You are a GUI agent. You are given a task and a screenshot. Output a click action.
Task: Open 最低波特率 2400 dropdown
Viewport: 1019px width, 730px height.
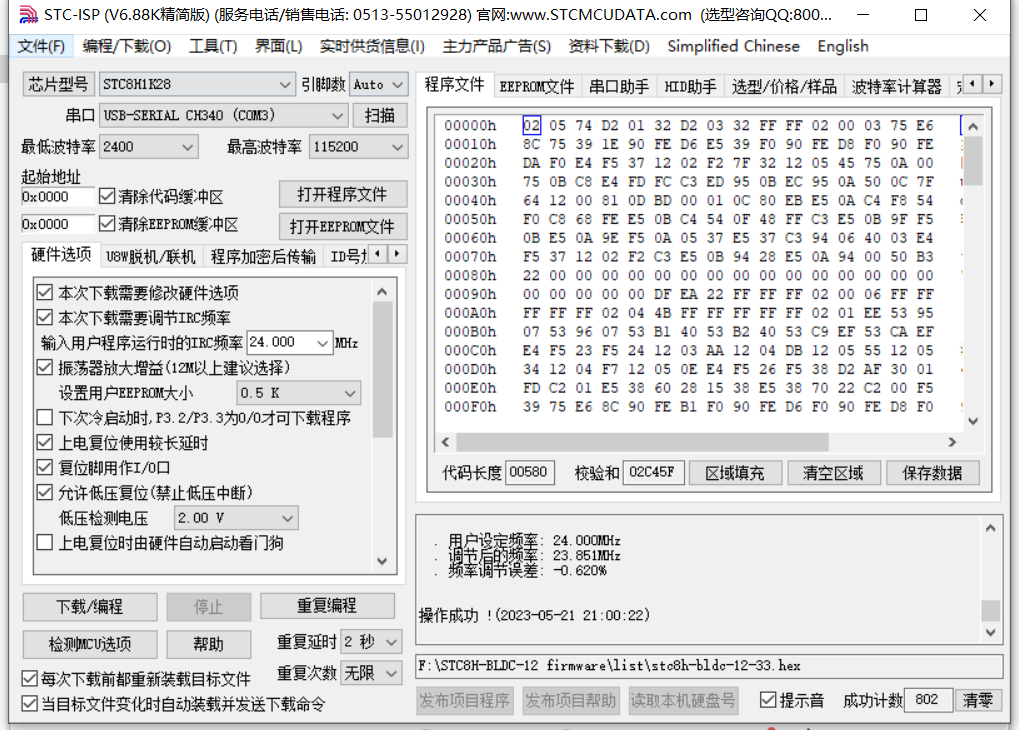(148, 147)
